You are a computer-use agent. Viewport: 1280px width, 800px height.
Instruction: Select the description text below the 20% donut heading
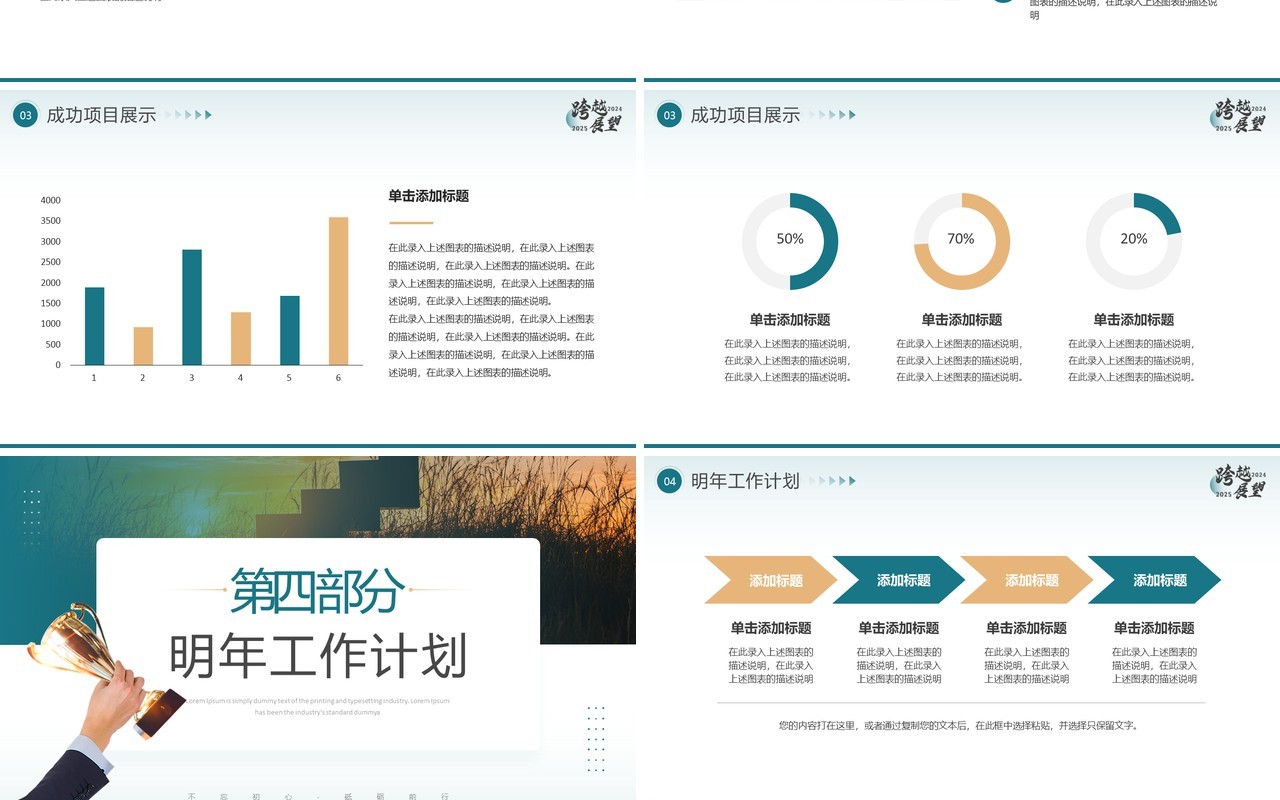(x=1134, y=361)
